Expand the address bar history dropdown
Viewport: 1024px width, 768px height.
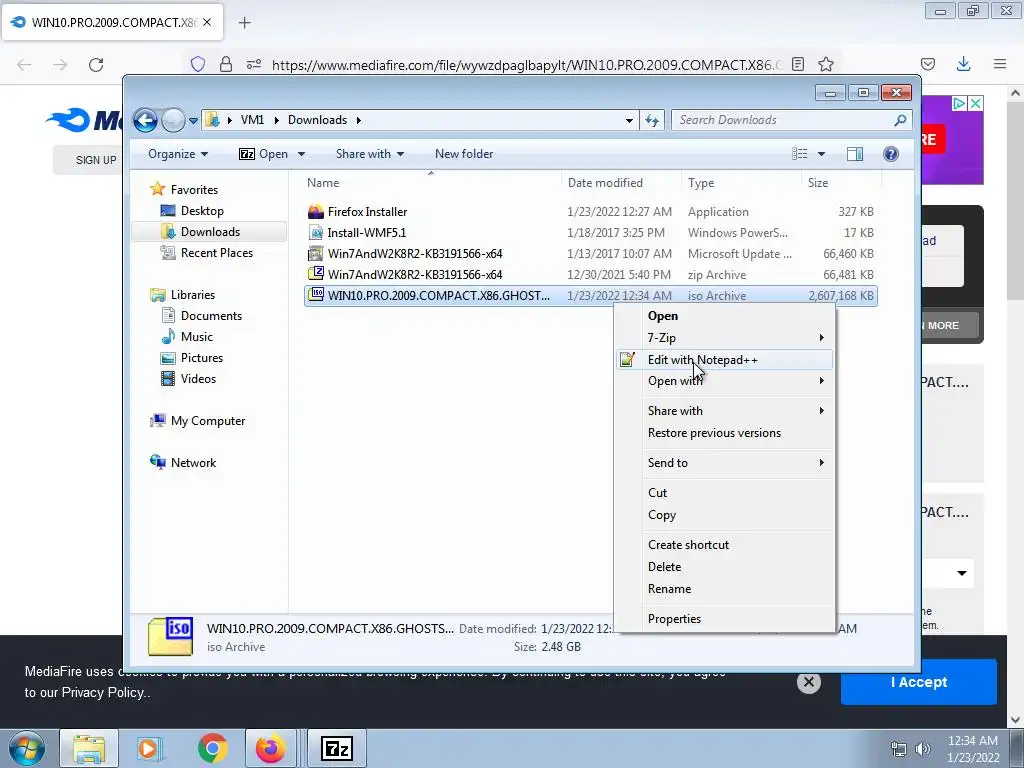click(x=629, y=121)
